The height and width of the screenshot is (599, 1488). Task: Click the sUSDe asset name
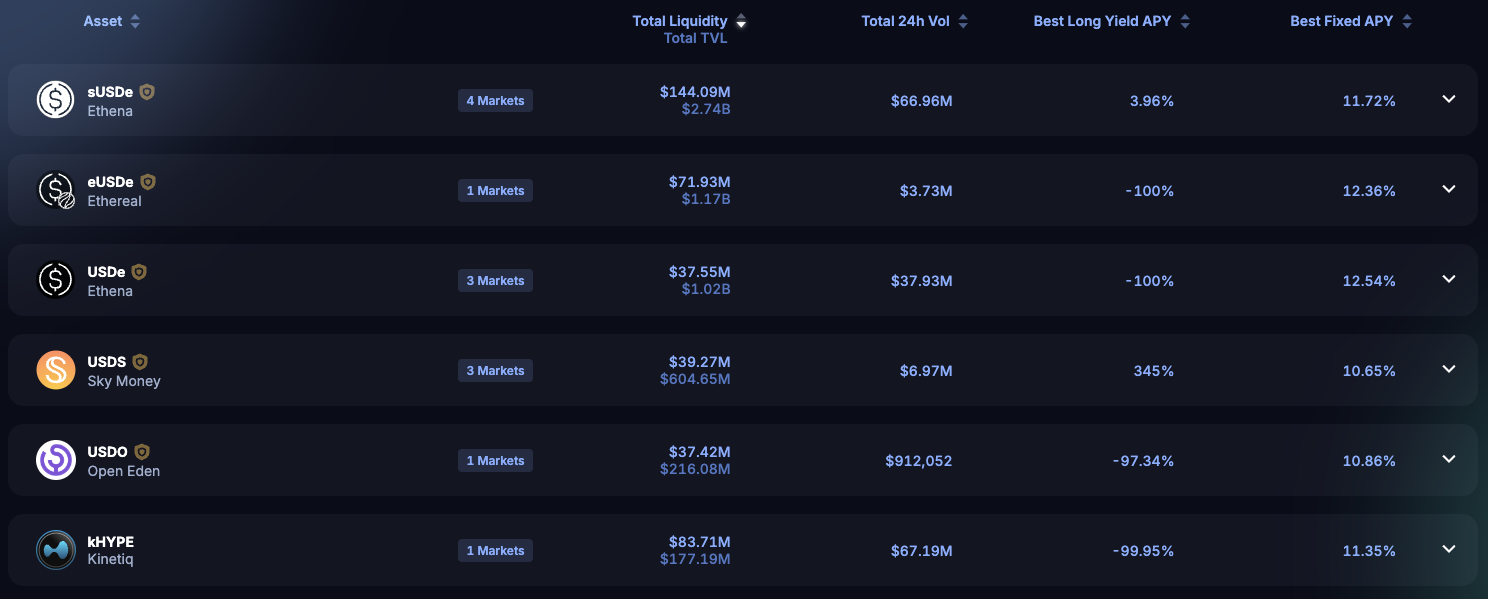coord(110,92)
